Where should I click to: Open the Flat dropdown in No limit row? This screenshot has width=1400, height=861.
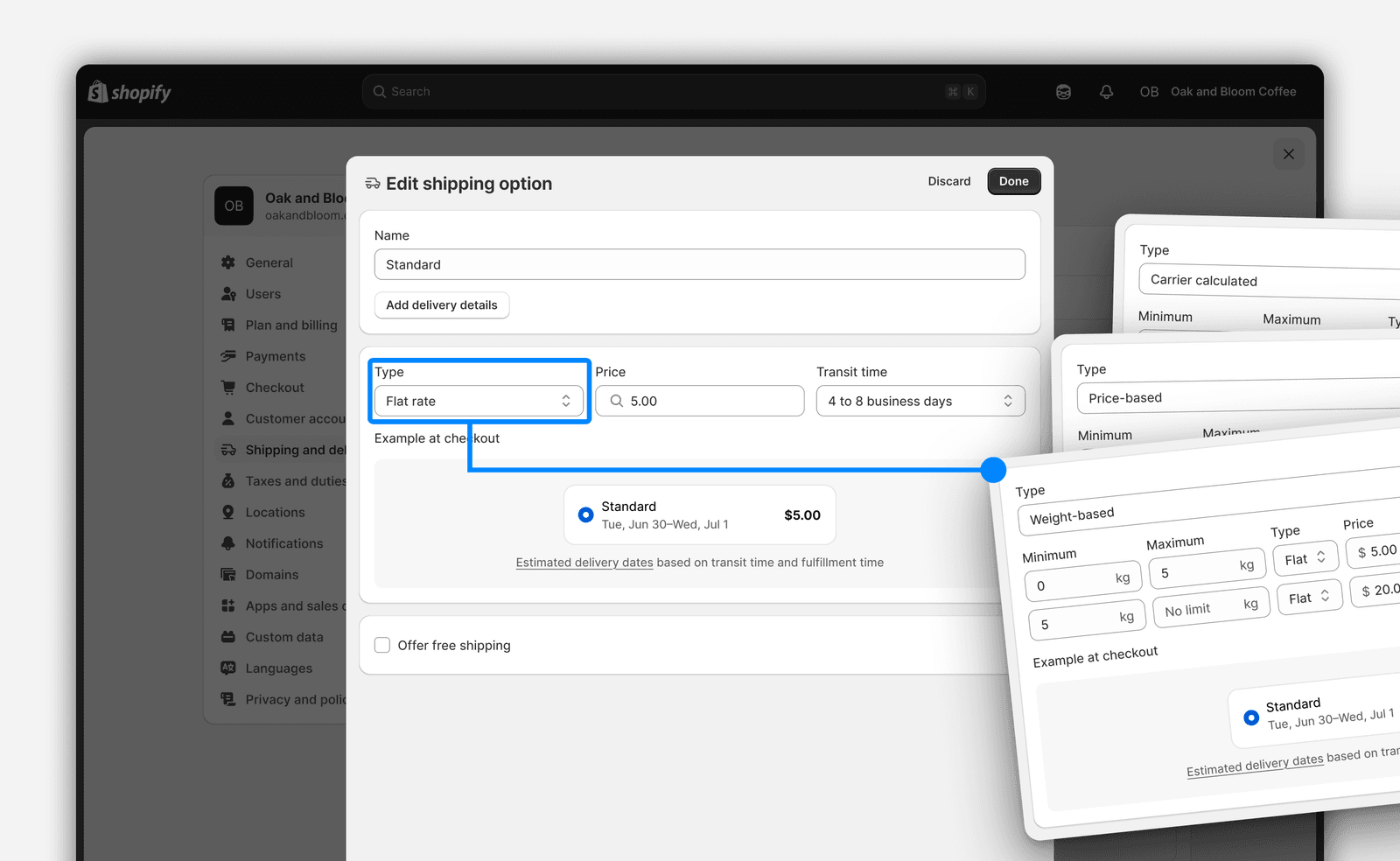[1309, 597]
